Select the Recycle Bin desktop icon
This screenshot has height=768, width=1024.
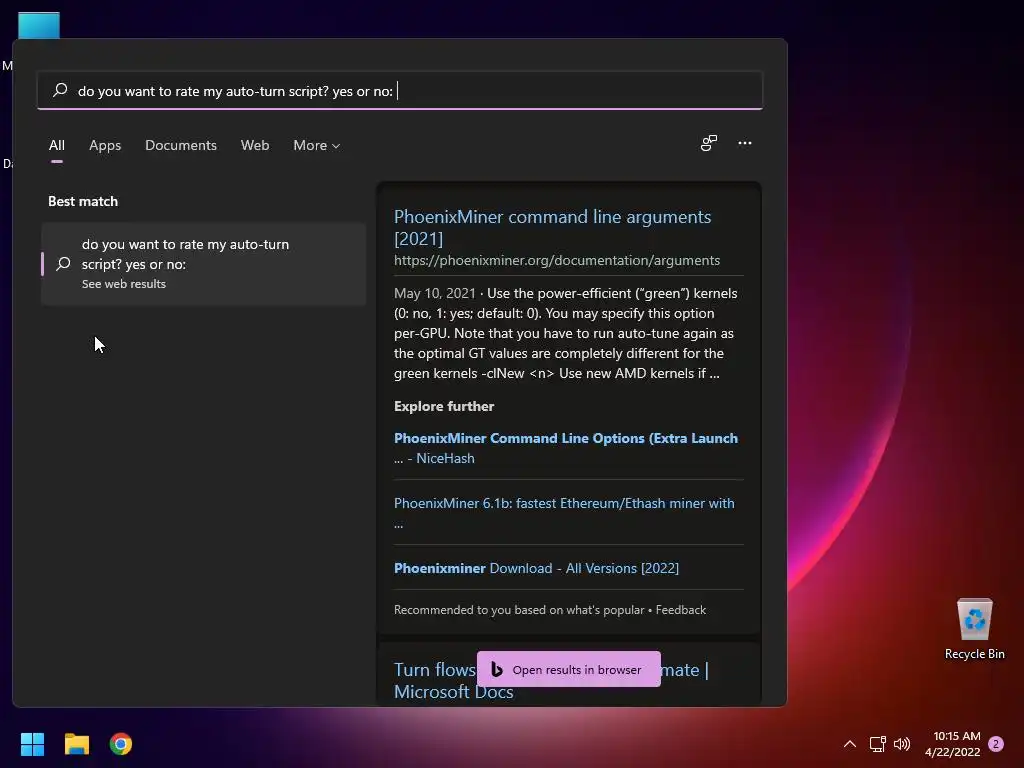[974, 630]
